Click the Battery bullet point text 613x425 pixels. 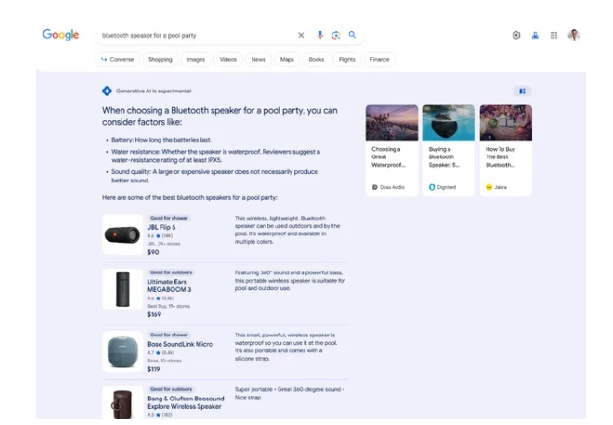[x=161, y=140]
